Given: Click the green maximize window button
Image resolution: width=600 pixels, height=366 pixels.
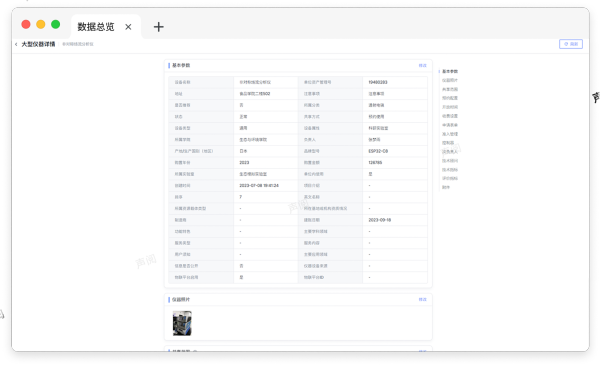Looking at the screenshot, I should tap(55, 25).
